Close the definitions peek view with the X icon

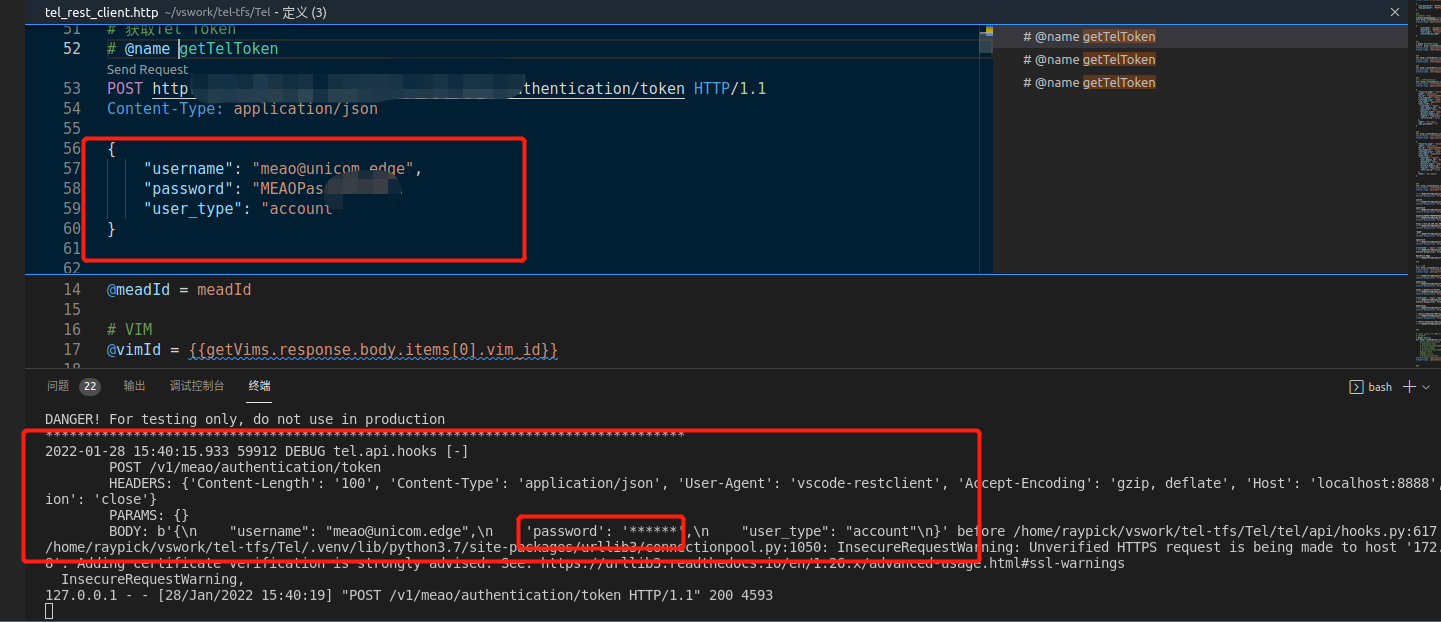click(1394, 12)
